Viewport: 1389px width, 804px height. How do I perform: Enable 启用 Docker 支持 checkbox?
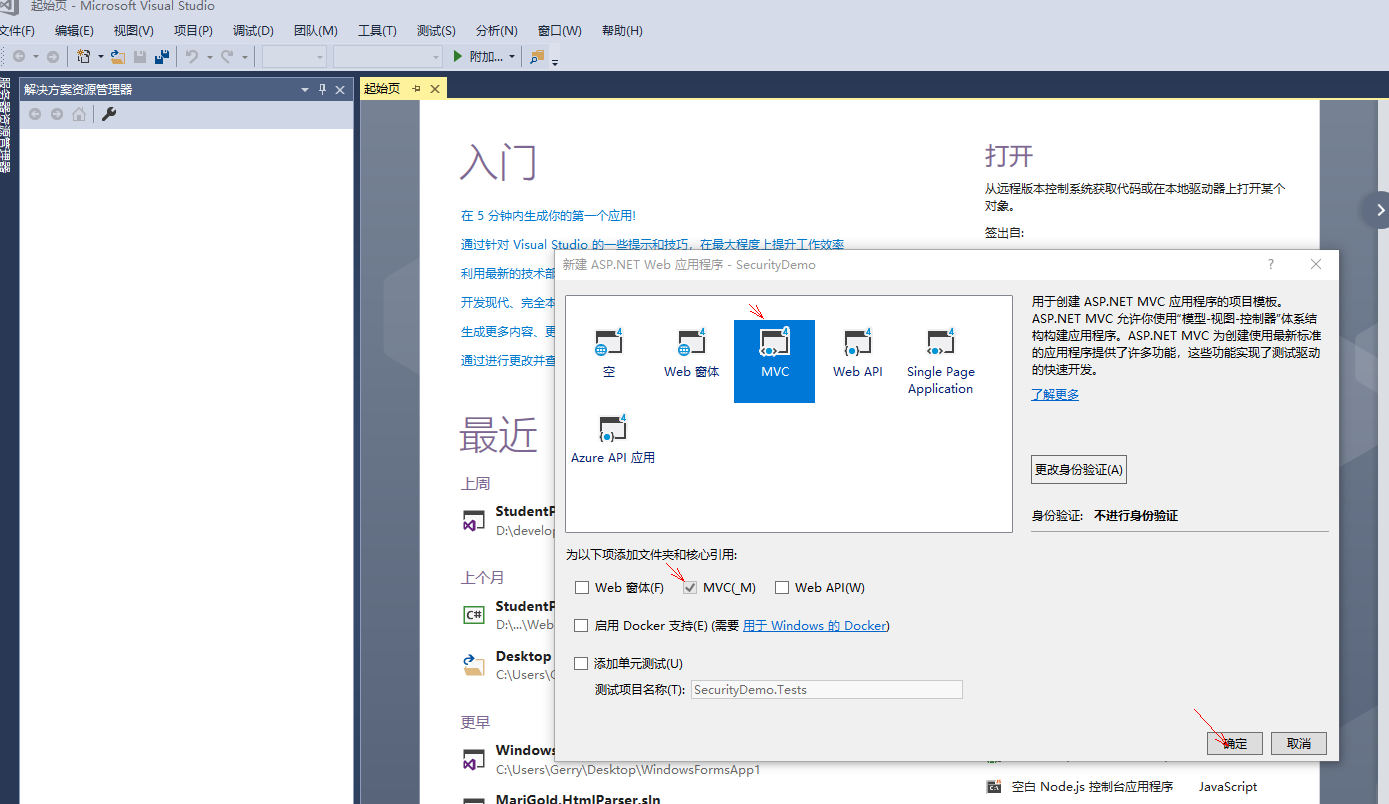pyautogui.click(x=581, y=625)
